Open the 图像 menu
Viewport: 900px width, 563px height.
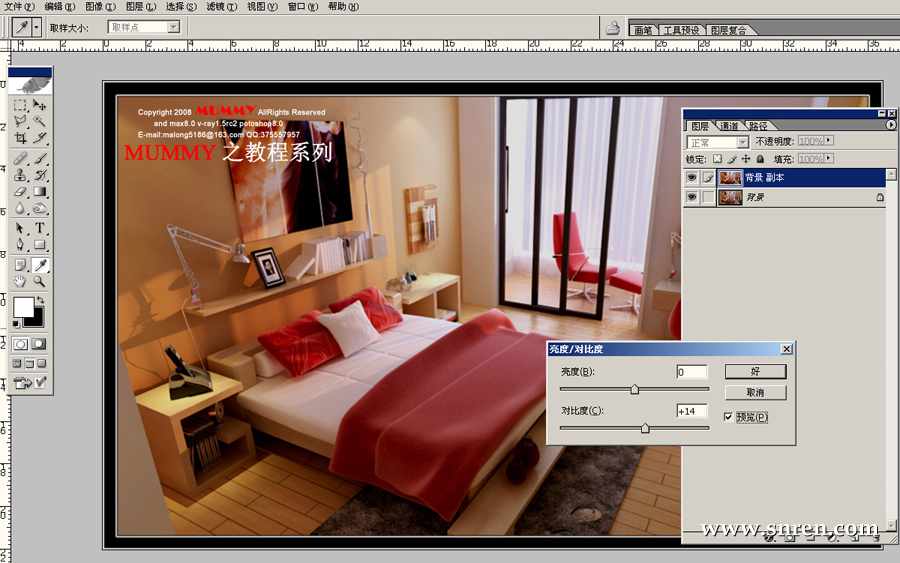[100, 6]
